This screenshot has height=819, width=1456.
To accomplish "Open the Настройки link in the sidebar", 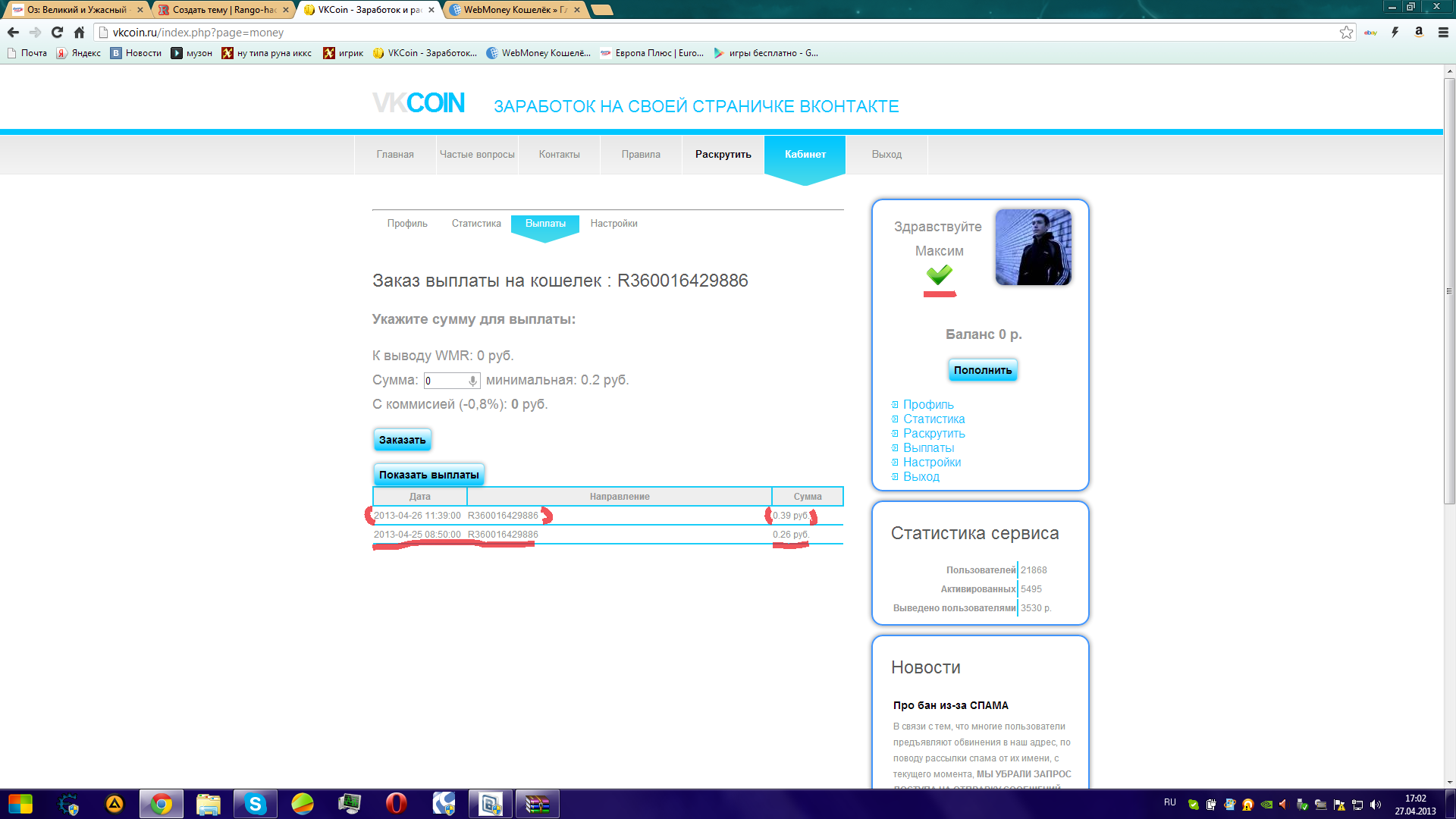I will (x=932, y=463).
